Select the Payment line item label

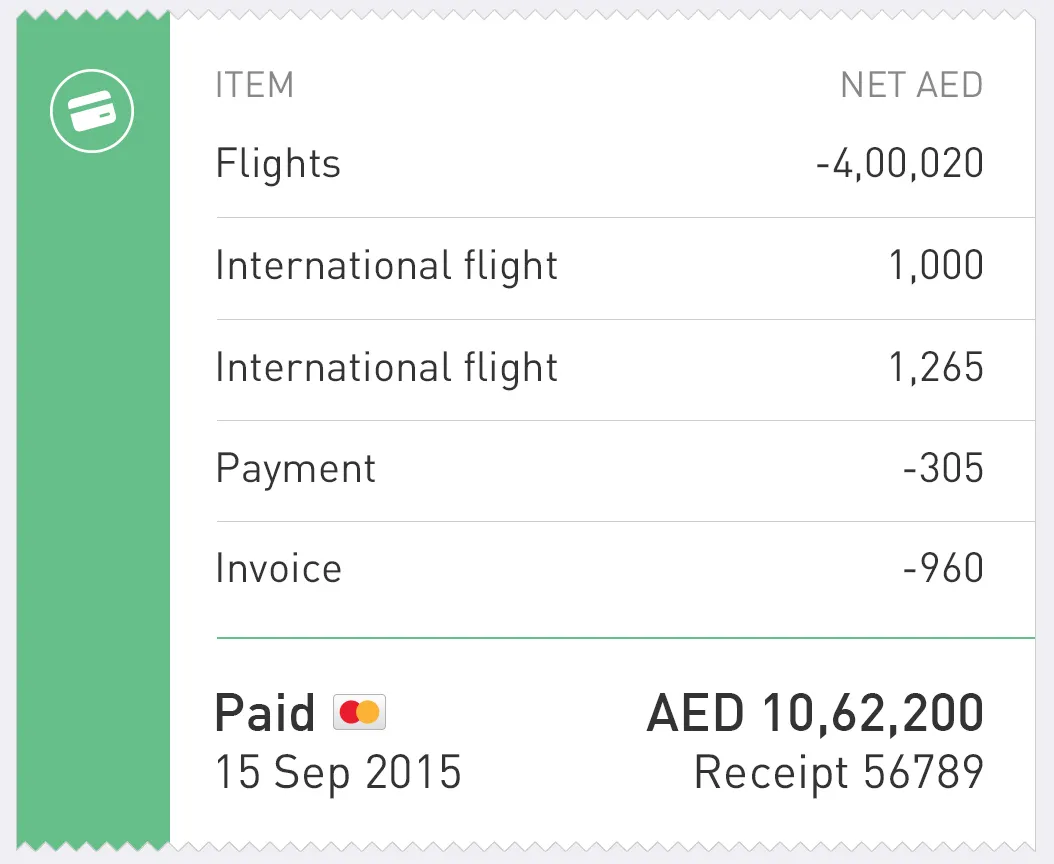296,469
